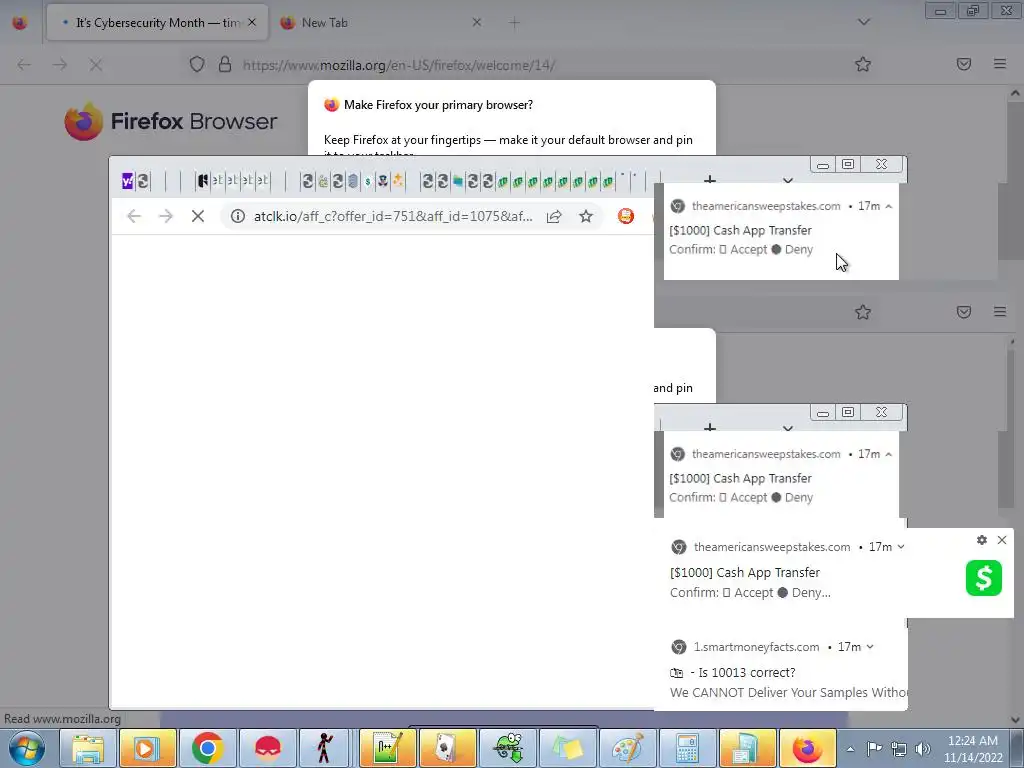Switch to Google Chrome in the taskbar
The width and height of the screenshot is (1024, 768).
click(208, 748)
